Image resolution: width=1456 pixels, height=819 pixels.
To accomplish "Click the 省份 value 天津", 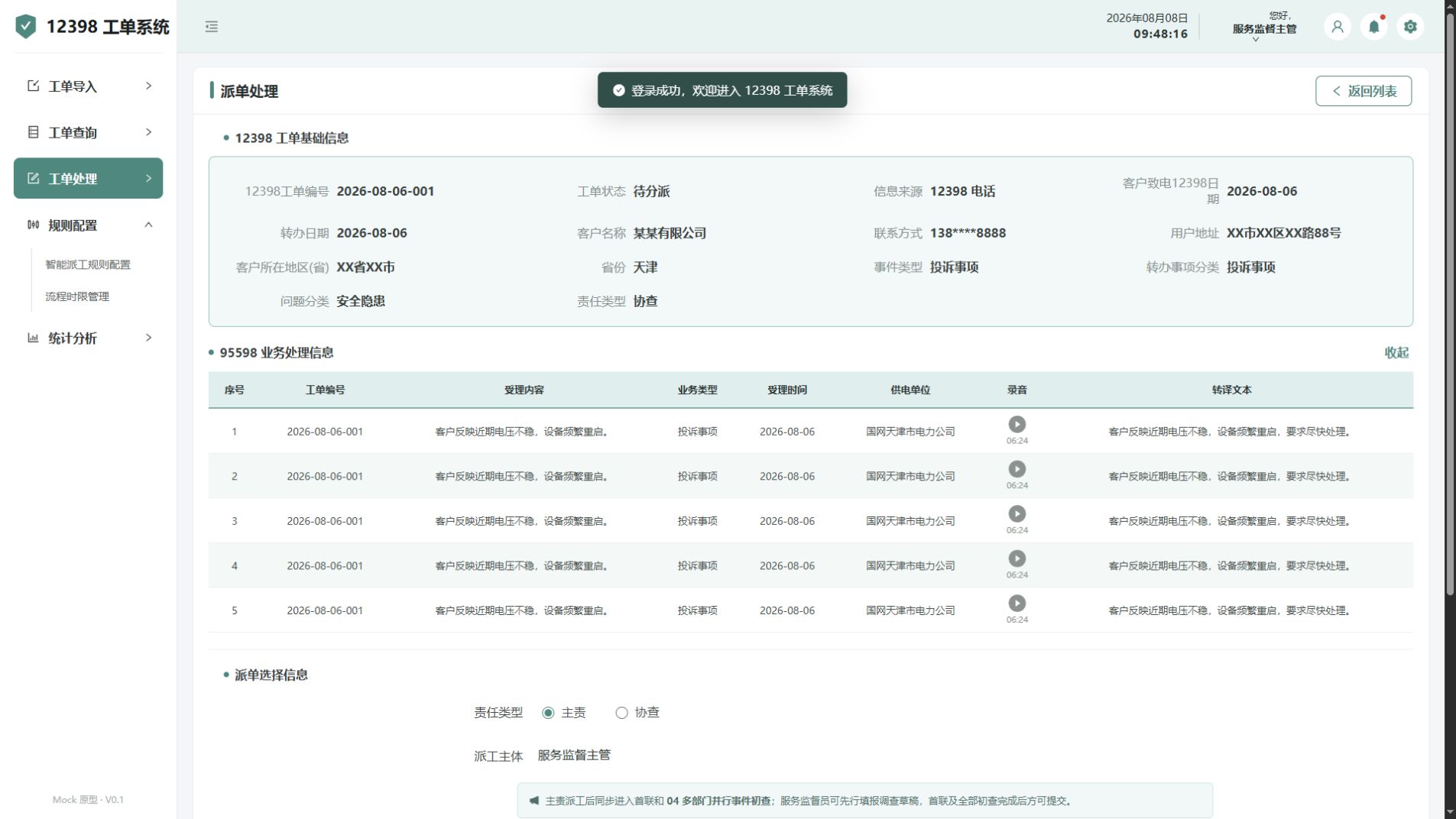I will 645,267.
